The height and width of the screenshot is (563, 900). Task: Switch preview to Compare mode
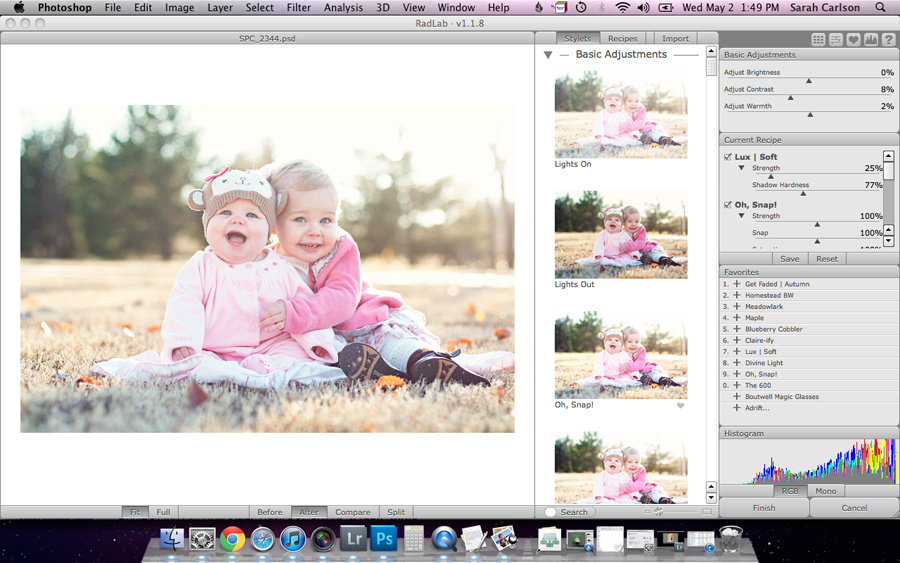[352, 512]
